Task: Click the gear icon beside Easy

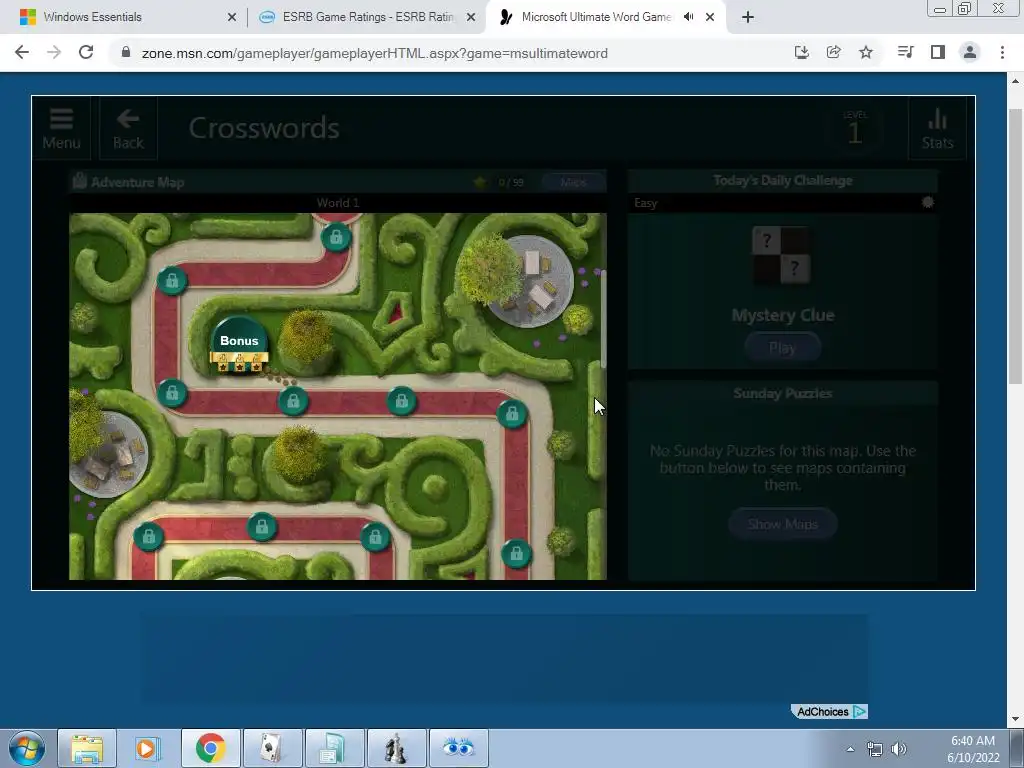Action: 927,202
